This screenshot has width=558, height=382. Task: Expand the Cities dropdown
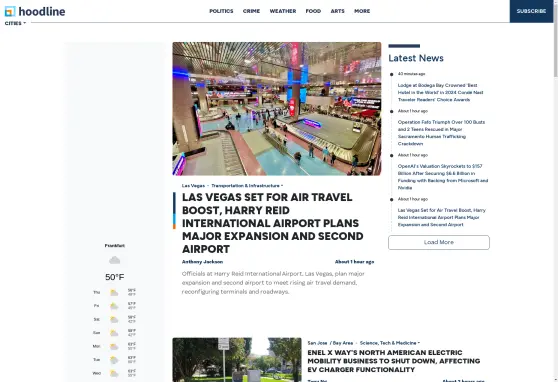click(x=15, y=23)
